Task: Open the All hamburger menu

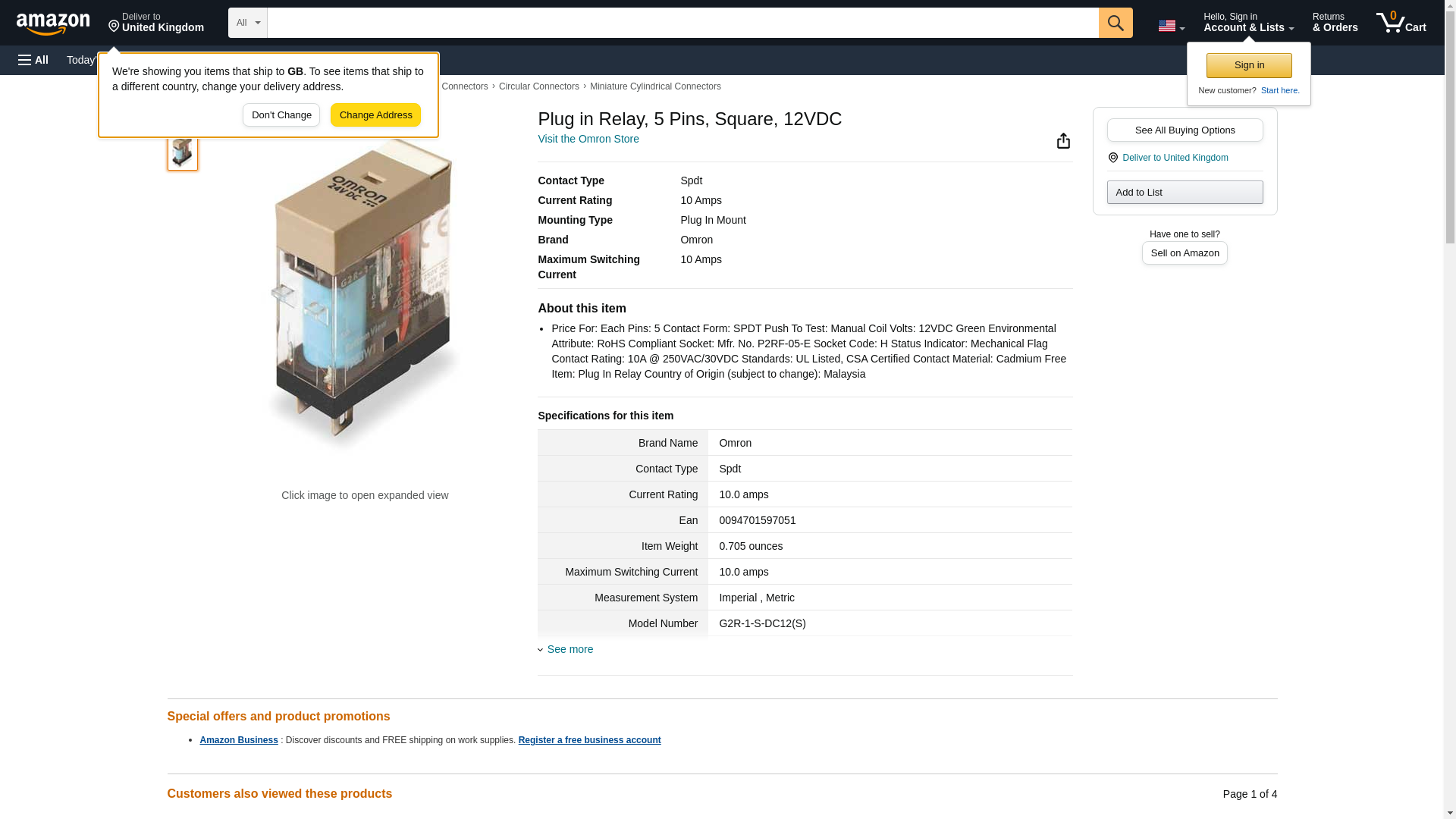Action: pyautogui.click(x=33, y=60)
